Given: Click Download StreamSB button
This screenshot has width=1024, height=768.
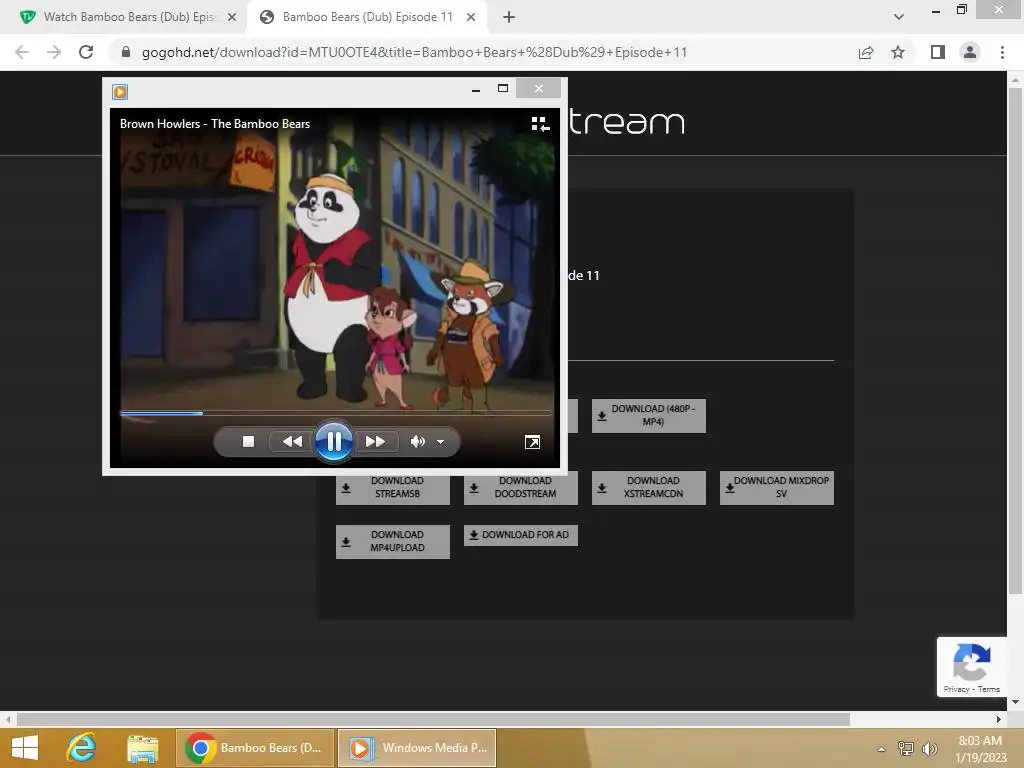Looking at the screenshot, I should click(392, 487).
